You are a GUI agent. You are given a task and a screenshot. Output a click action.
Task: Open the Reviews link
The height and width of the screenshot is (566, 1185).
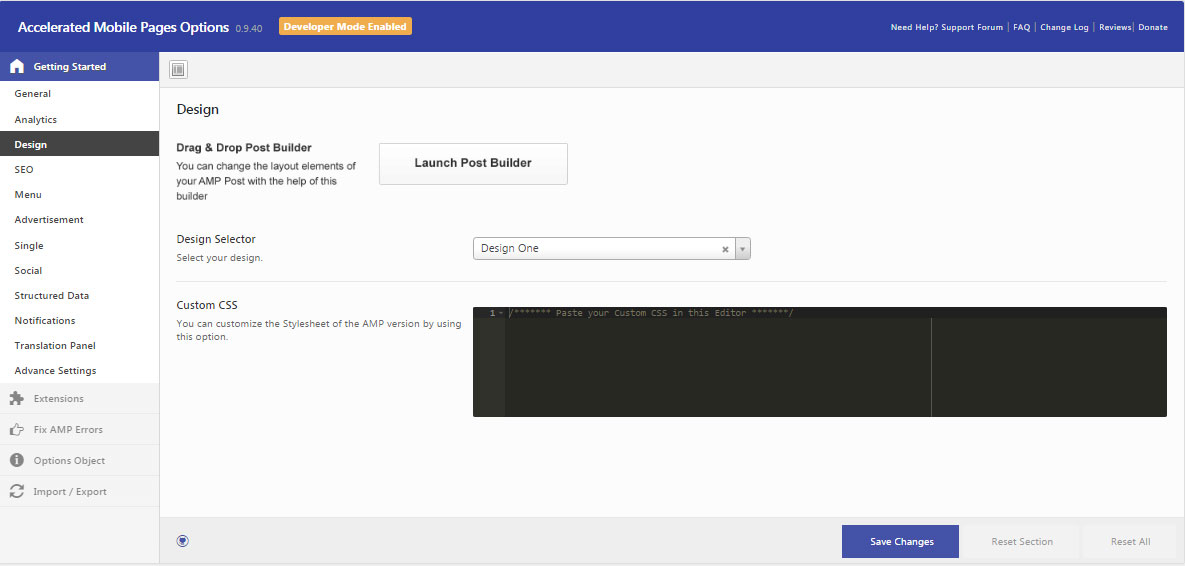click(1115, 27)
